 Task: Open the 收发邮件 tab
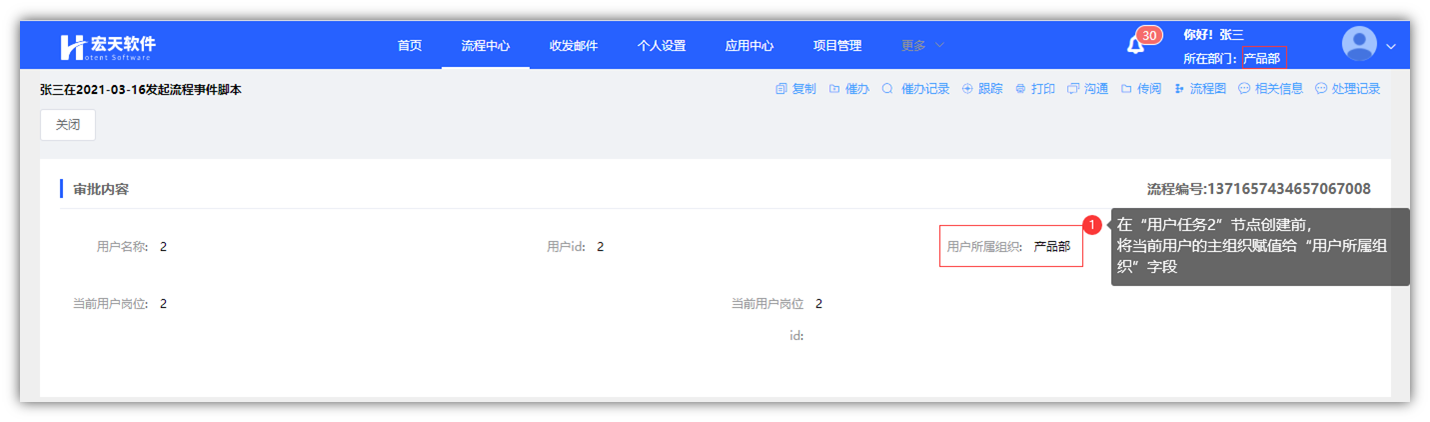pyautogui.click(x=574, y=46)
